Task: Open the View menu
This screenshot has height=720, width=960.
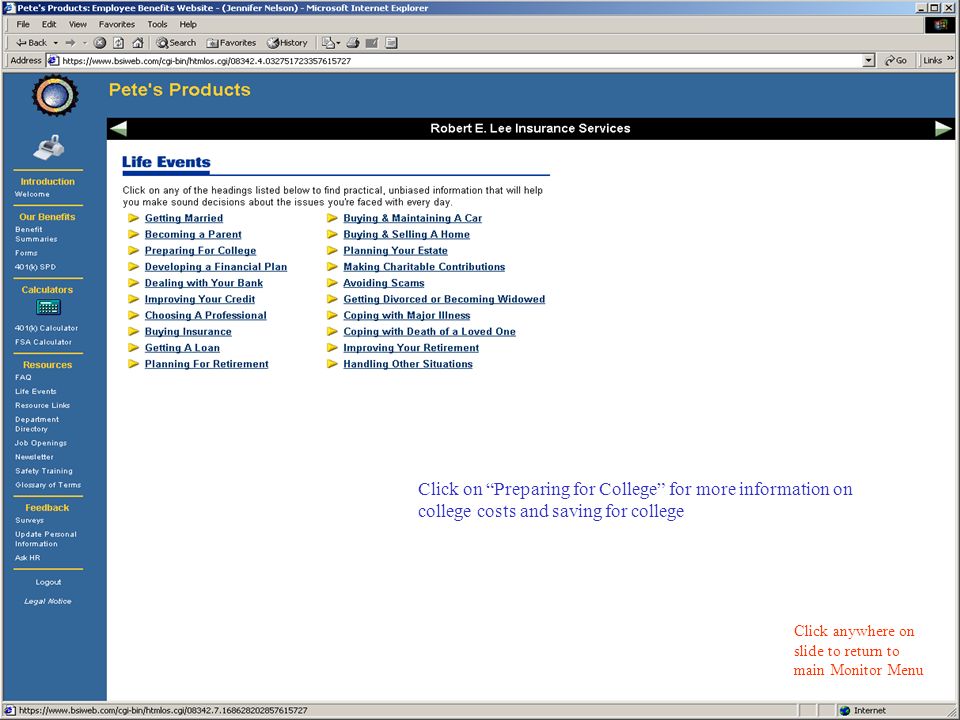Action: [x=78, y=24]
